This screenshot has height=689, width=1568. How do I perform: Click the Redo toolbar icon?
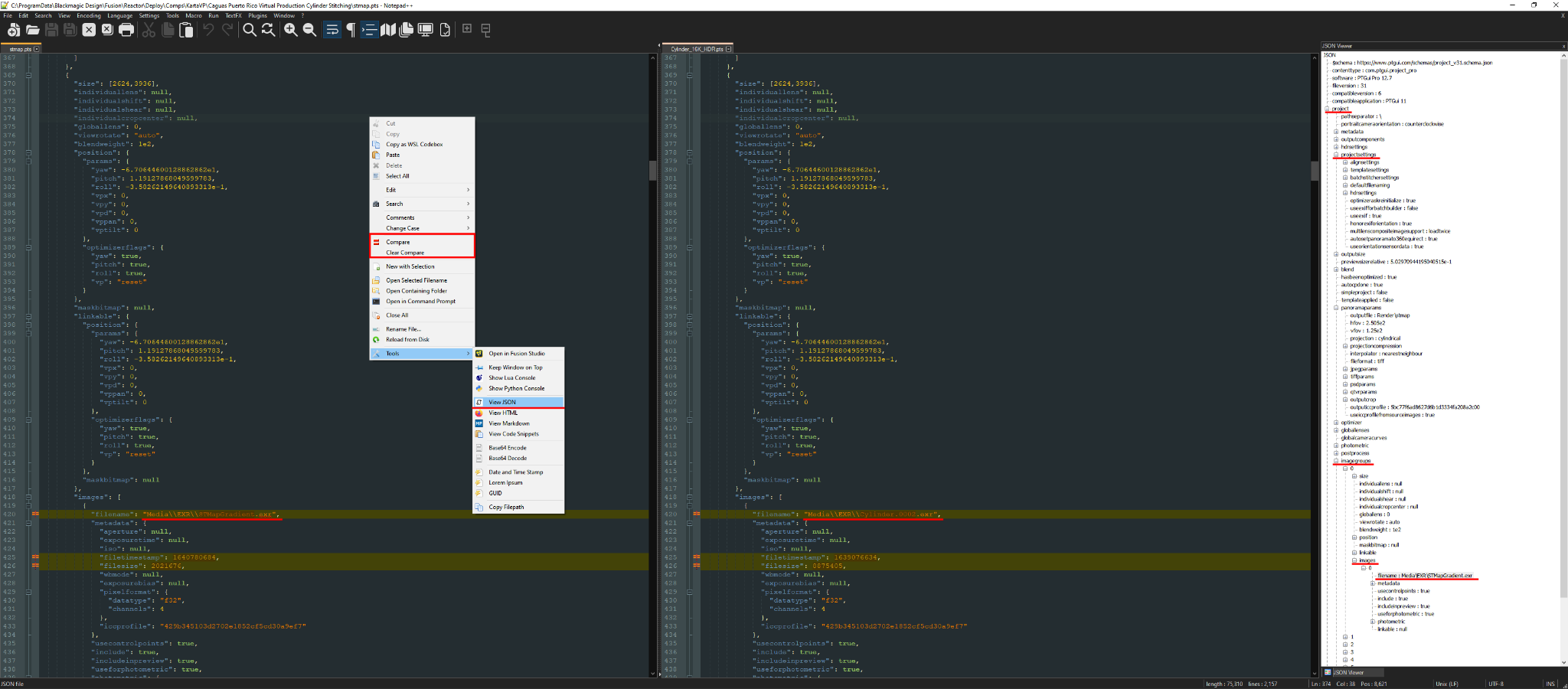pyautogui.click(x=227, y=30)
